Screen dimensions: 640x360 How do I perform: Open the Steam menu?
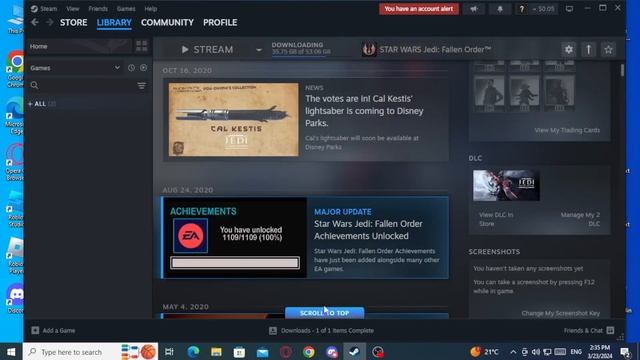44,9
